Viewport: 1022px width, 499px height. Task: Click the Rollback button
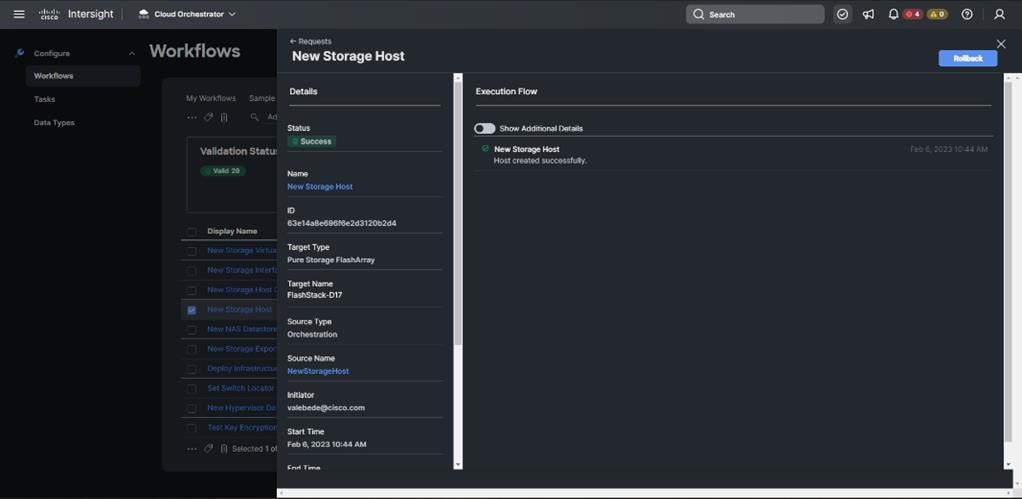click(x=967, y=58)
